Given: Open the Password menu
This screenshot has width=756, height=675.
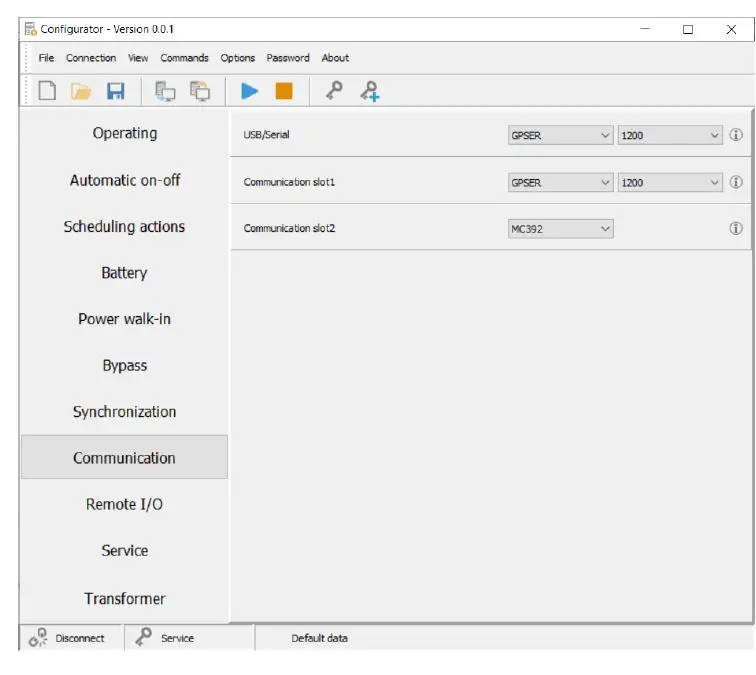Looking at the screenshot, I should 288,58.
